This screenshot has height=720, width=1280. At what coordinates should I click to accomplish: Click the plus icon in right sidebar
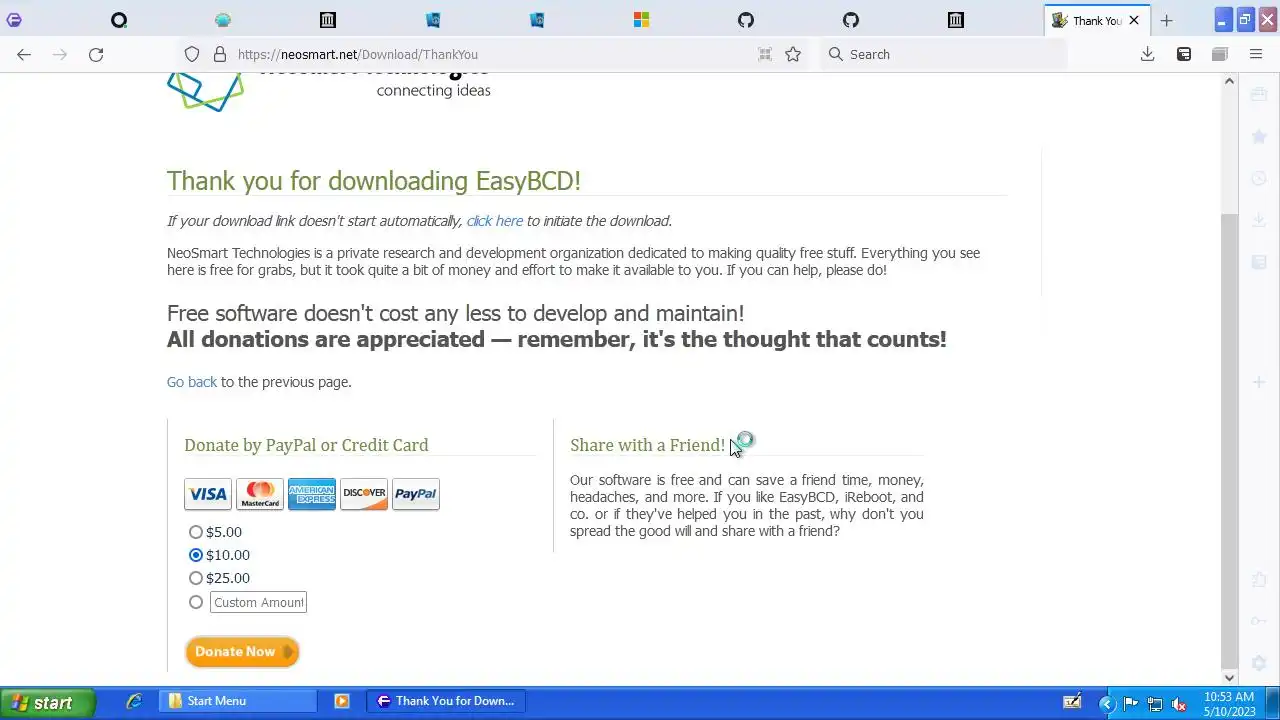click(x=1259, y=382)
